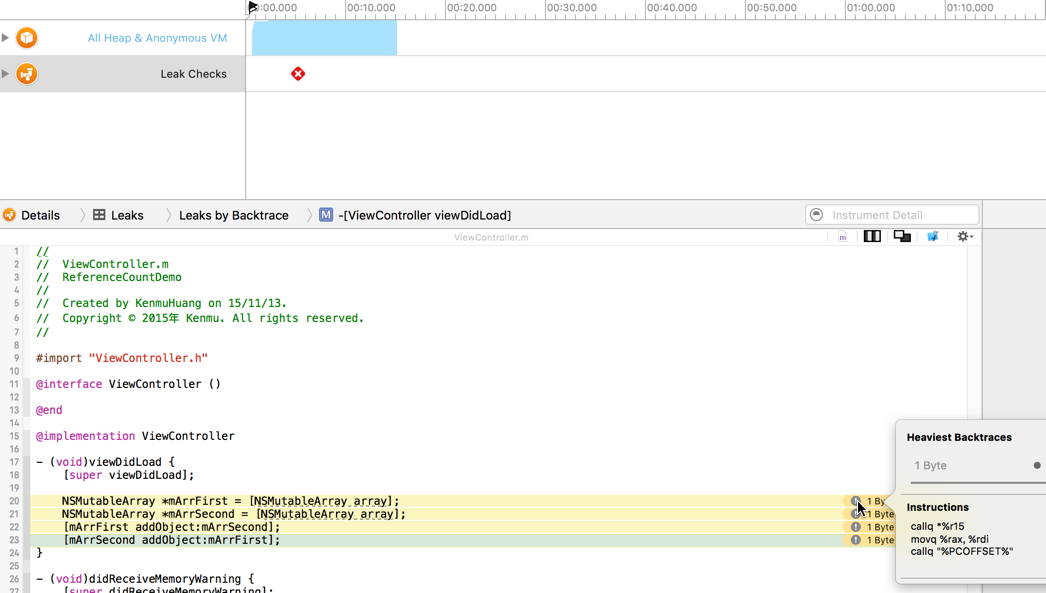Click the Leak Checks instrument icon

pyautogui.click(x=27, y=74)
